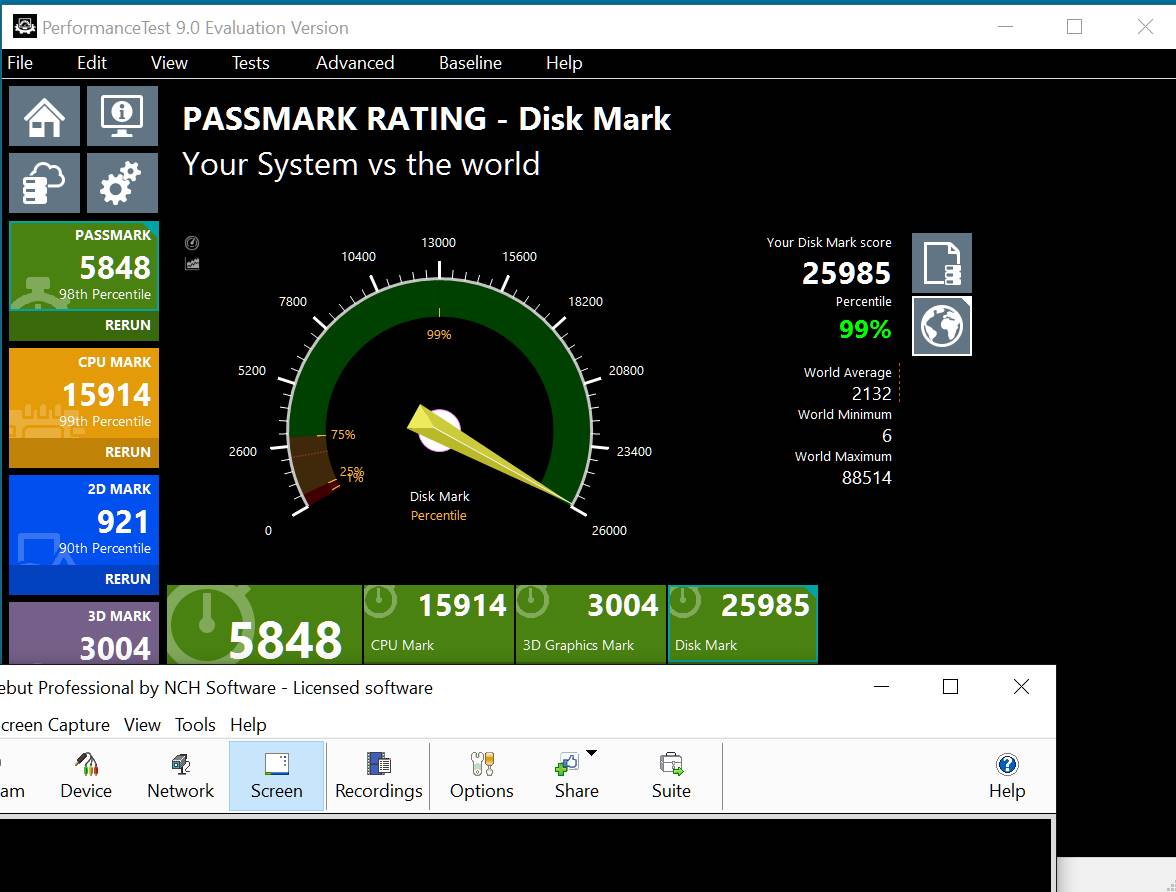This screenshot has width=1176, height=892.
Task: Click the bottom Disk Mark tile
Action: click(x=742, y=624)
